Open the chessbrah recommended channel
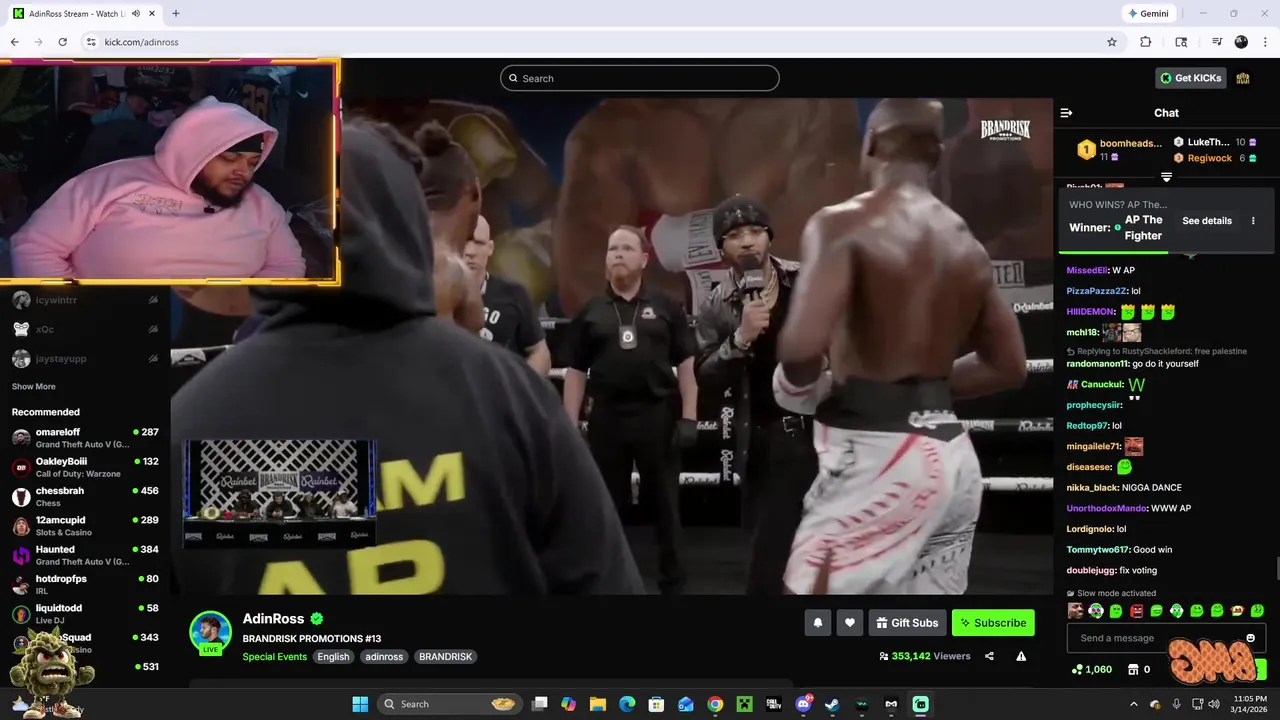The image size is (1280, 720). click(x=85, y=496)
